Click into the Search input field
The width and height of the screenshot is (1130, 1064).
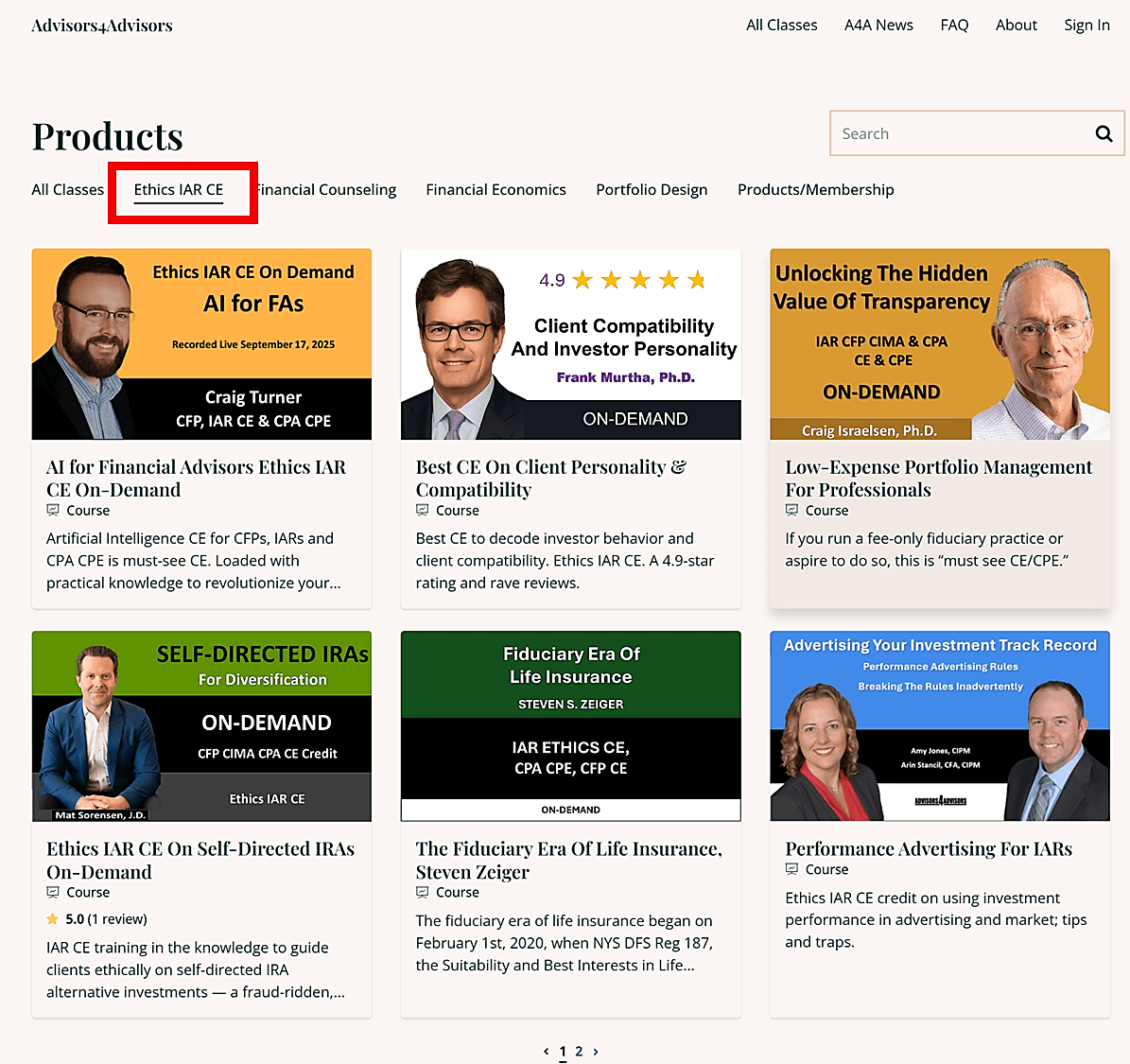click(955, 133)
